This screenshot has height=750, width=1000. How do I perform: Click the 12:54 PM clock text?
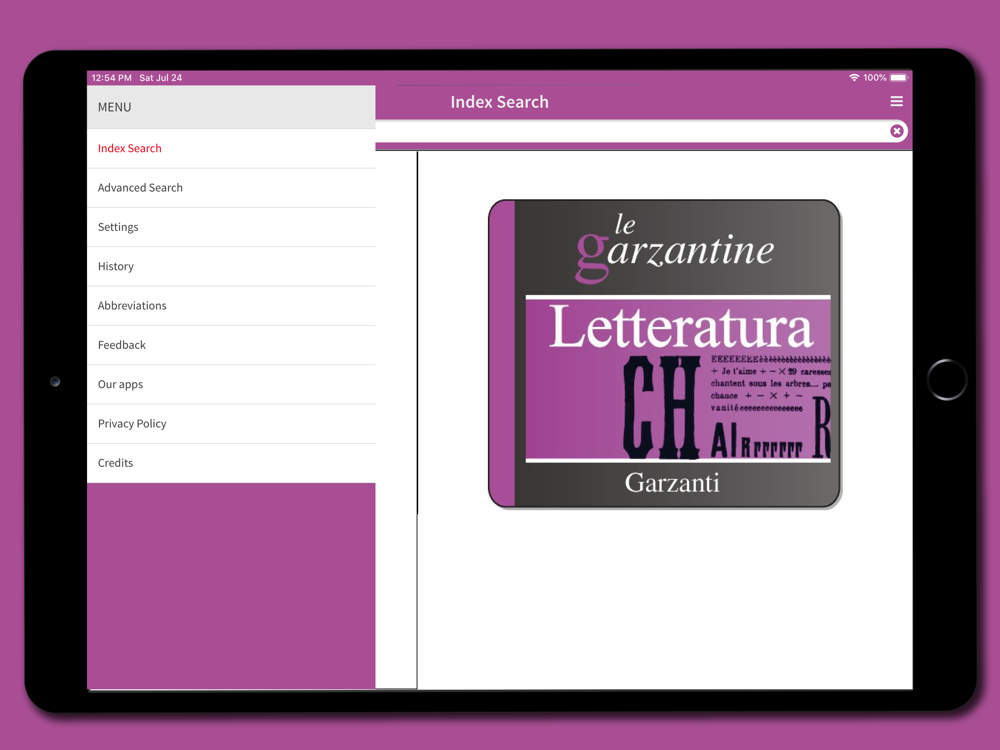(x=112, y=78)
